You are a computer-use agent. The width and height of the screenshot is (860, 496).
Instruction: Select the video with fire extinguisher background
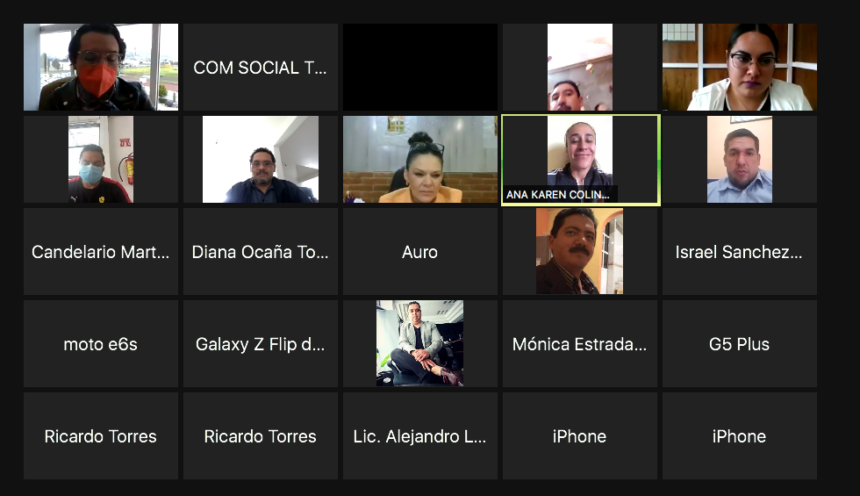[x=101, y=159]
